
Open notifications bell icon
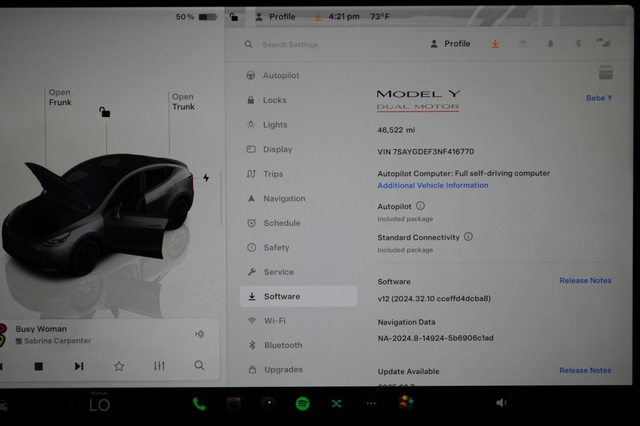[x=551, y=44]
